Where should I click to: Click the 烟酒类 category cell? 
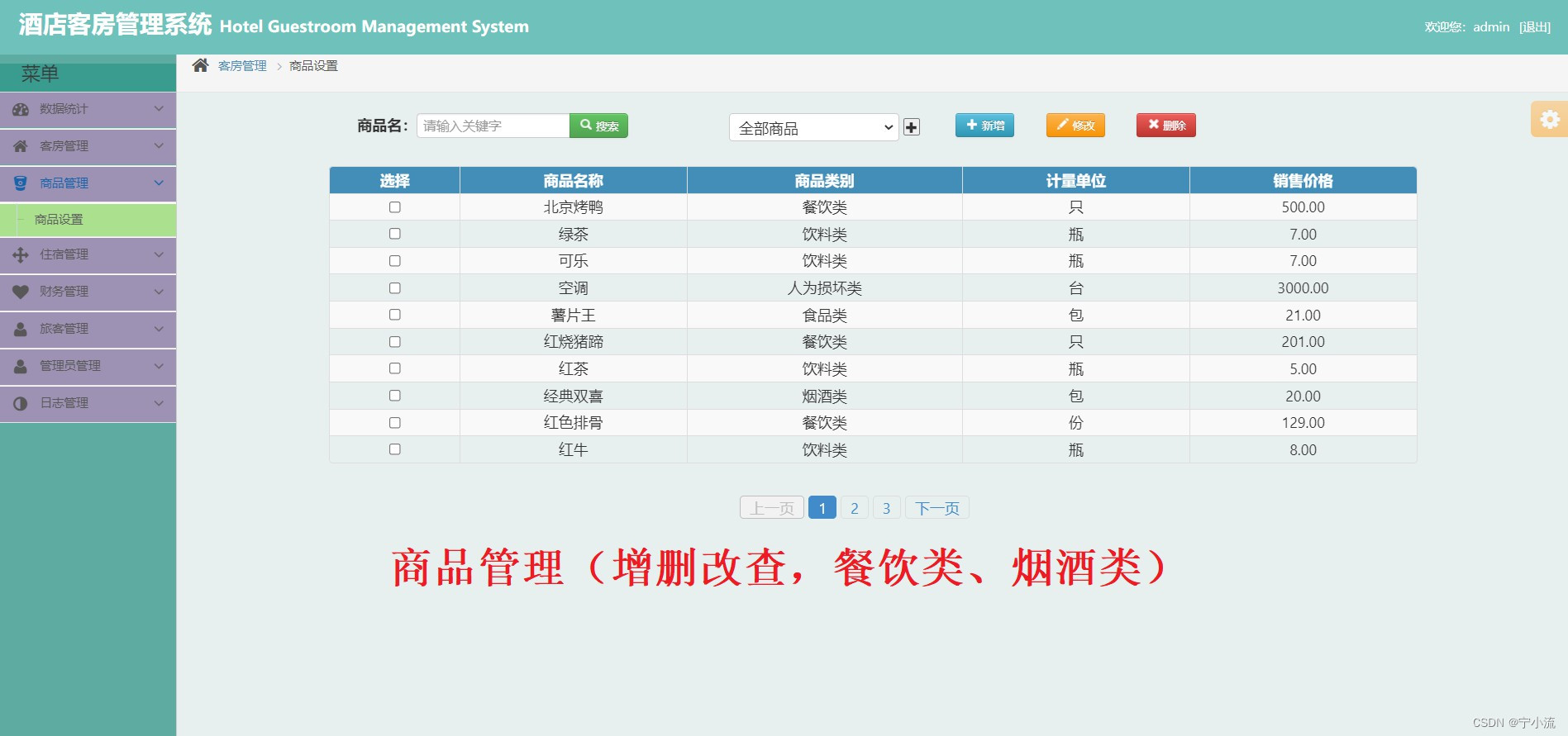(825, 396)
